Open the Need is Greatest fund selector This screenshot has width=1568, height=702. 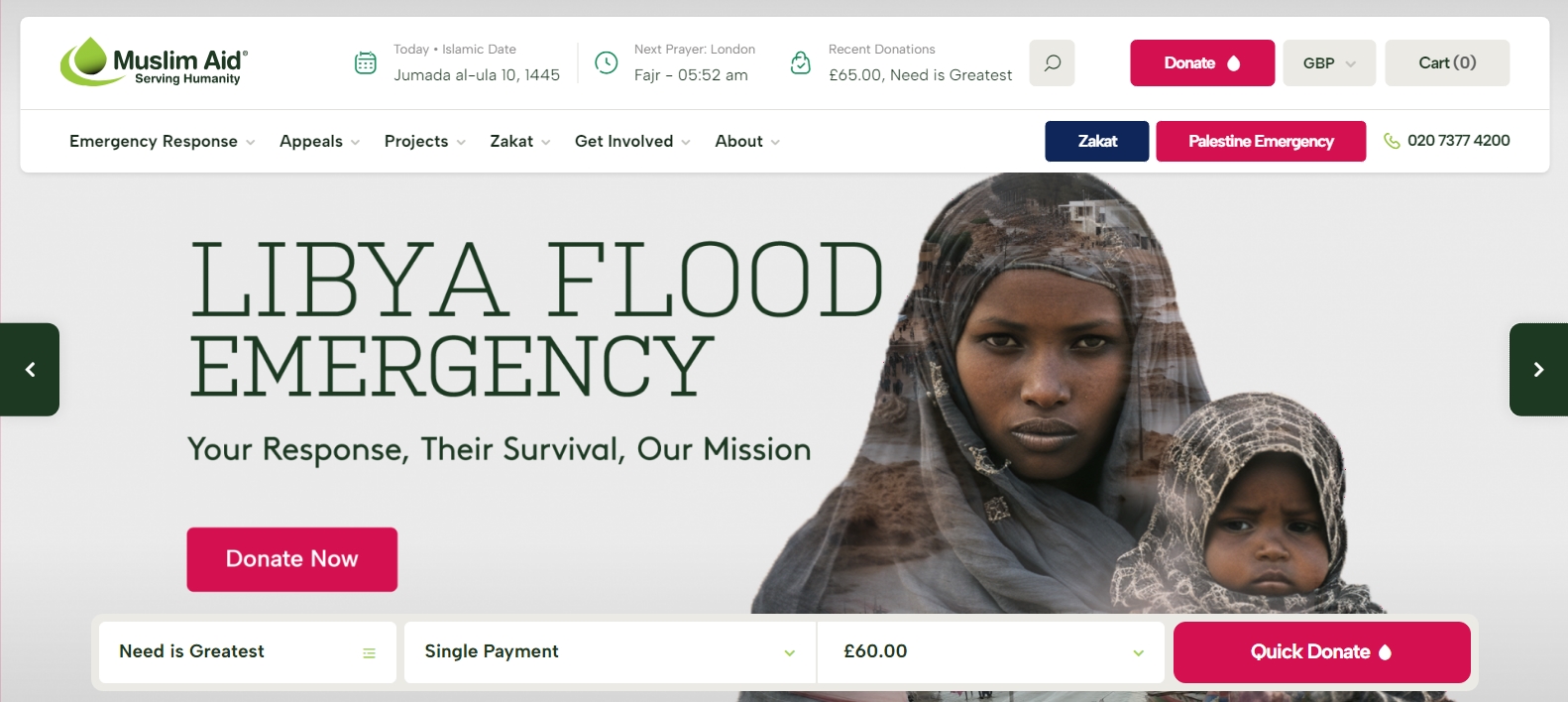tap(248, 651)
